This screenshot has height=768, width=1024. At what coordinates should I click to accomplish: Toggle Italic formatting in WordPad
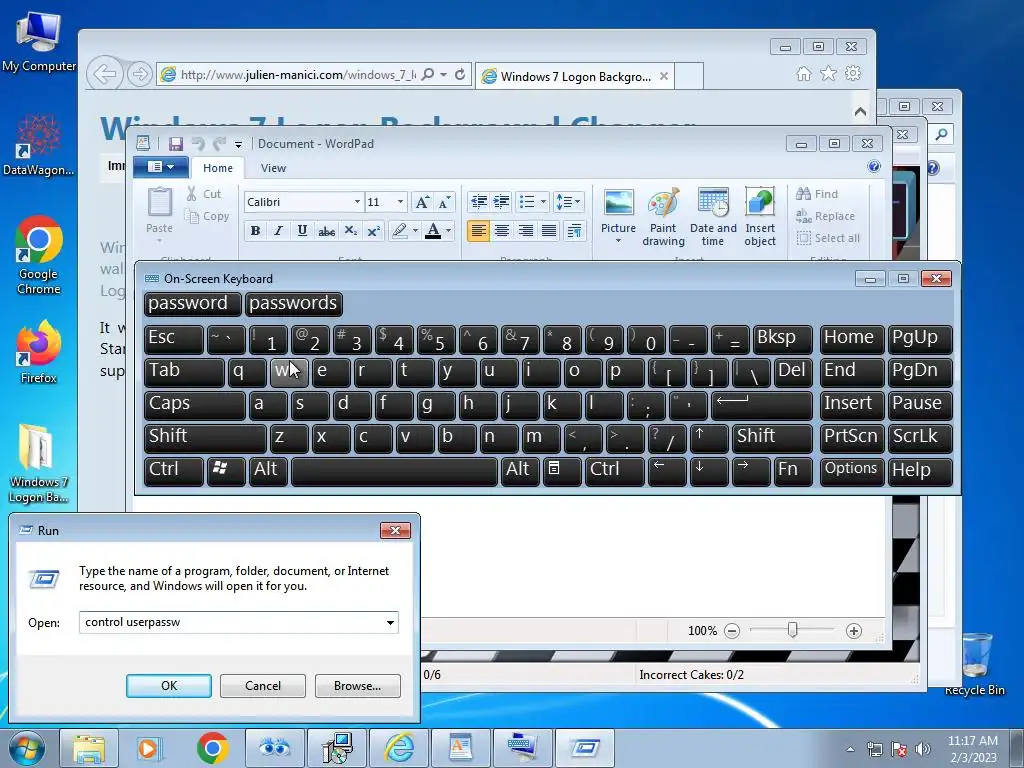278,231
